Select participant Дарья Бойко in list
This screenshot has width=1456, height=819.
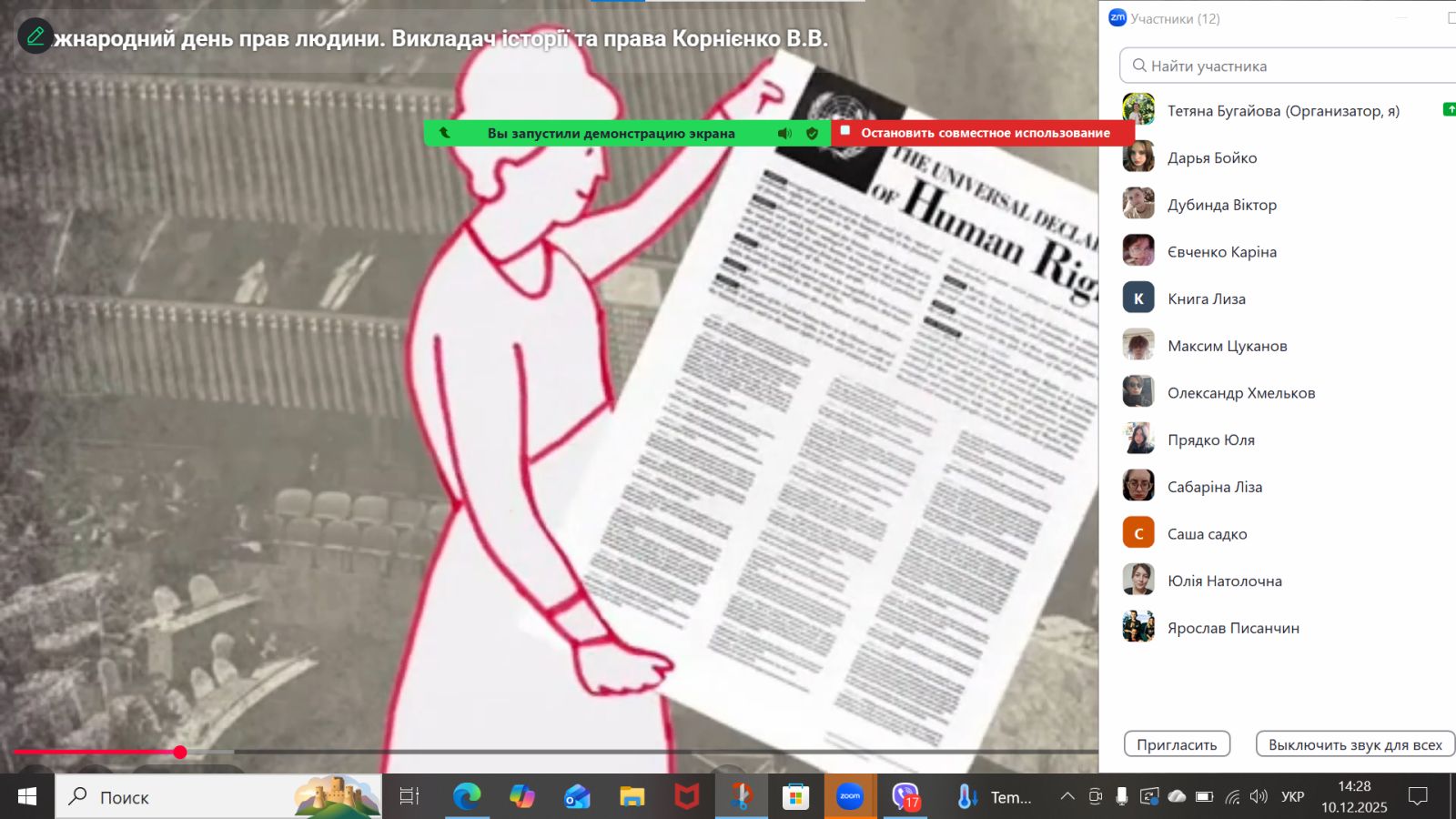coord(1212,157)
